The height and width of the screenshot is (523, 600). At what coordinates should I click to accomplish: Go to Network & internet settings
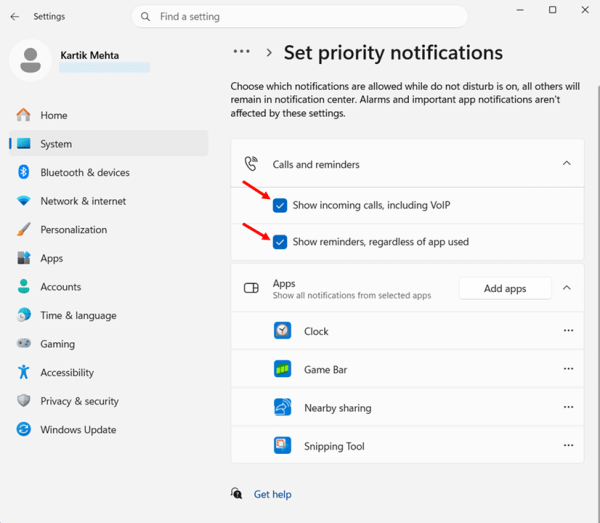109,201
